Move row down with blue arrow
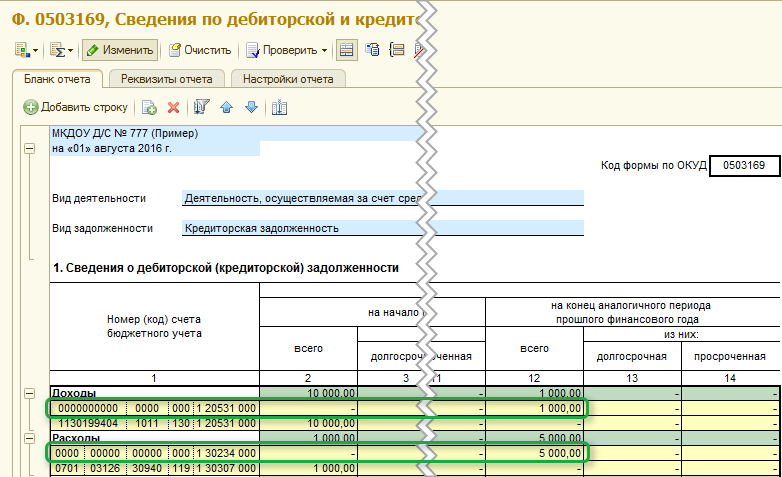 coord(251,107)
